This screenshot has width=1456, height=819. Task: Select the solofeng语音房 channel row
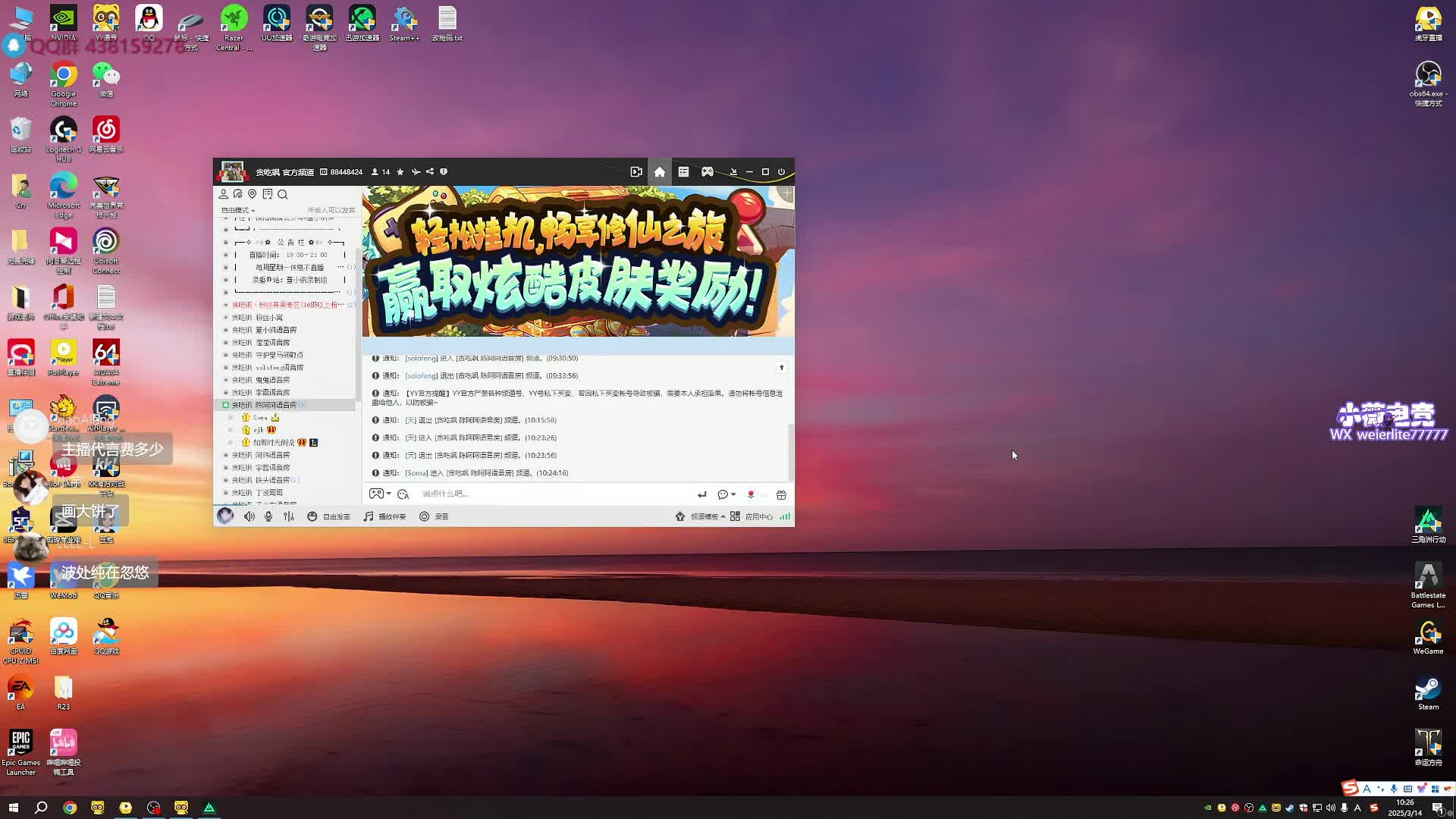(x=284, y=368)
